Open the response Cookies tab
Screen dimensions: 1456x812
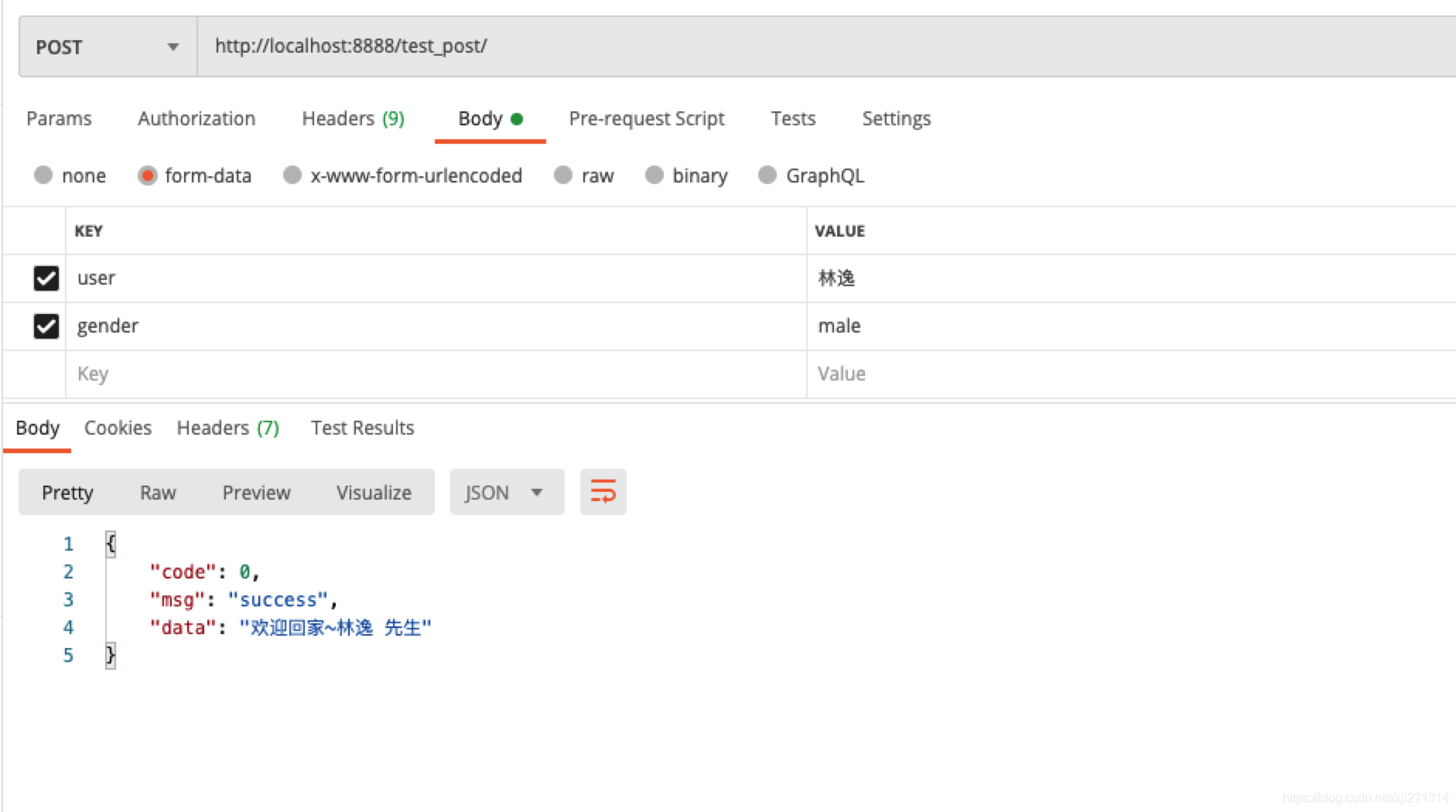tap(118, 428)
